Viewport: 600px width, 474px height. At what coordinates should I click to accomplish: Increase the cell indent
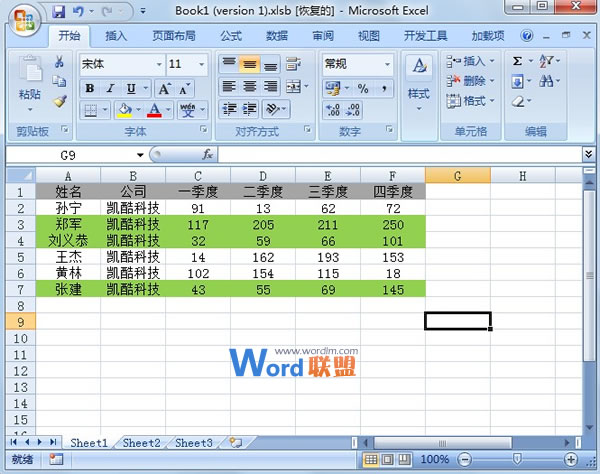tap(249, 109)
